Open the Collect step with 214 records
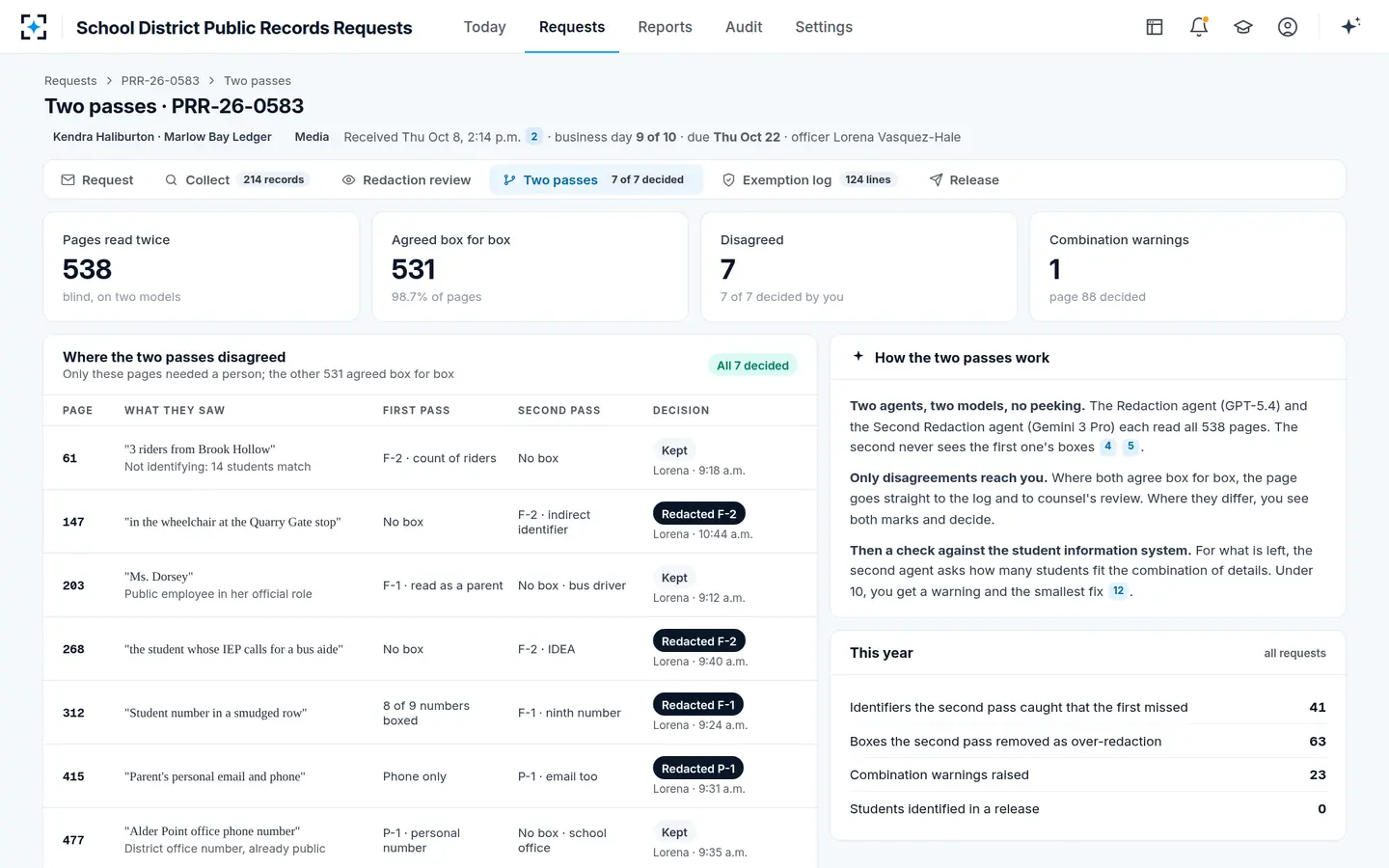Image resolution: width=1389 pixels, height=868 pixels. (x=235, y=180)
